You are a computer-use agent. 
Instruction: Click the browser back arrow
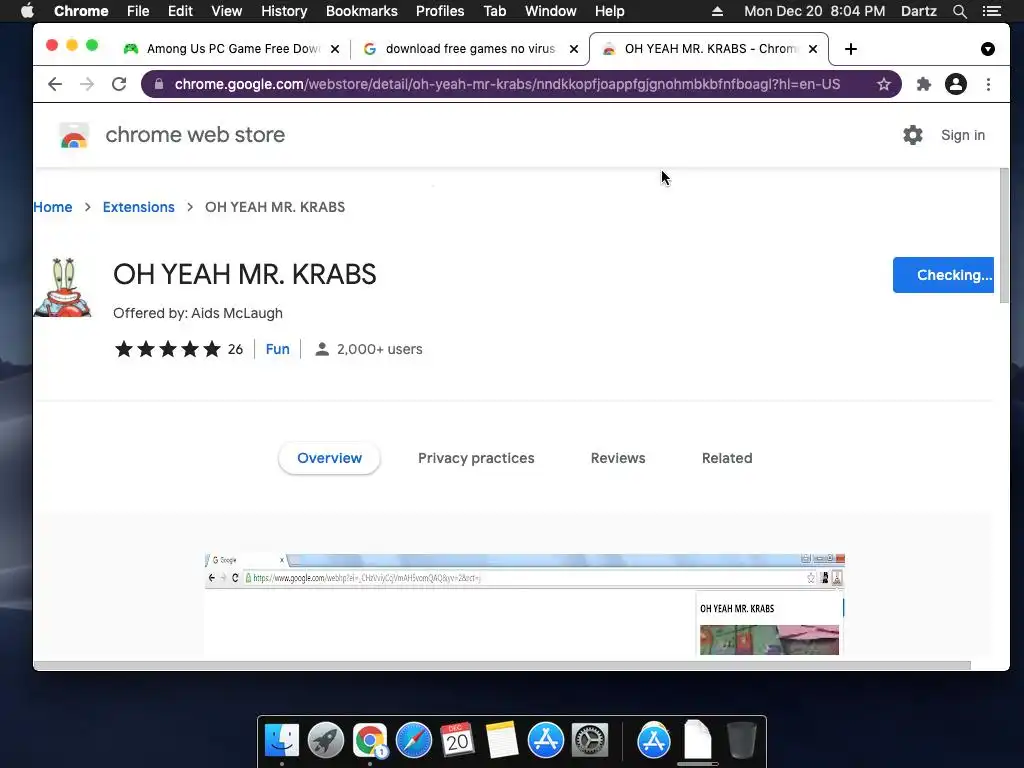(x=55, y=84)
